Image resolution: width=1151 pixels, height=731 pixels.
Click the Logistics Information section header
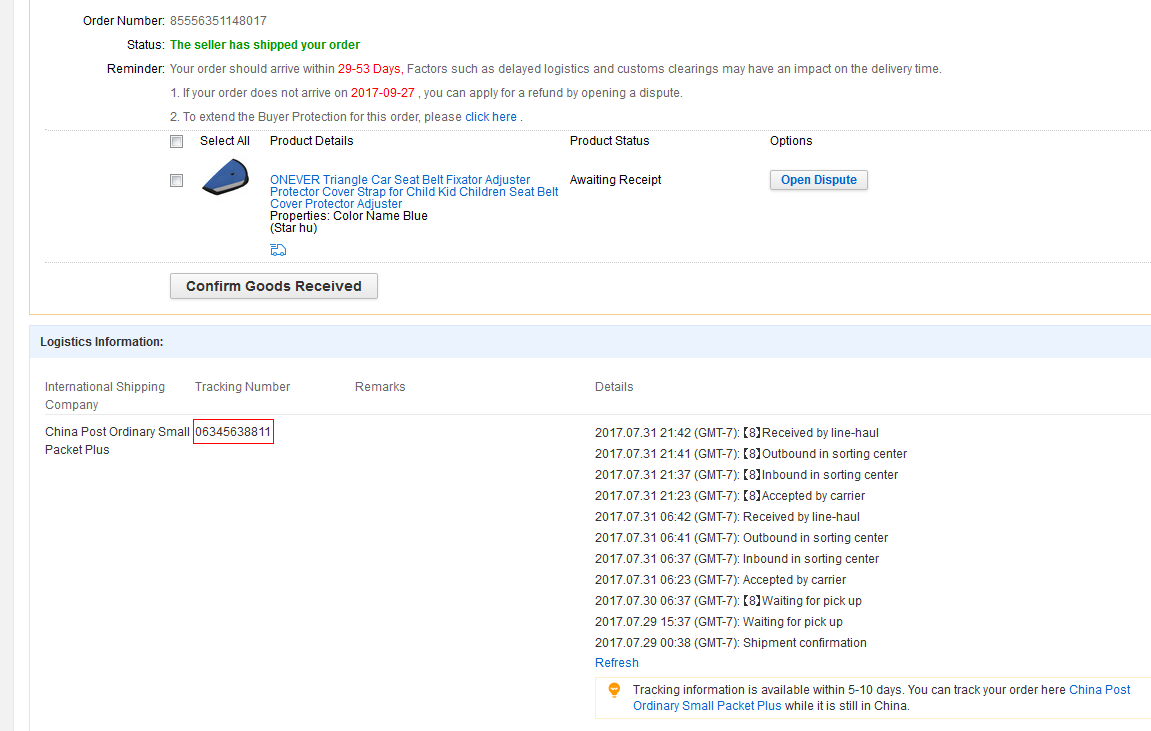pyautogui.click(x=101, y=342)
